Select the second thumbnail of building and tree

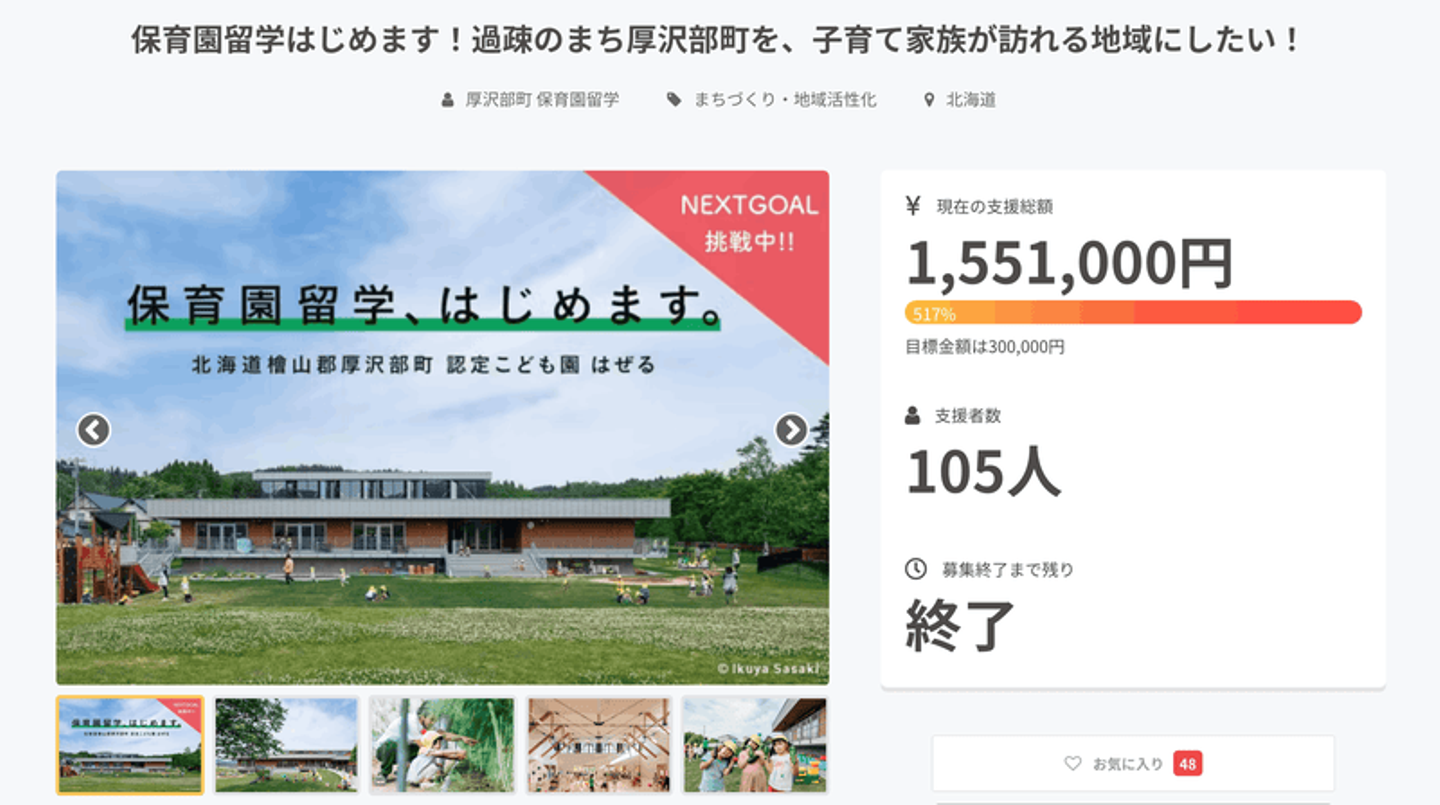286,745
